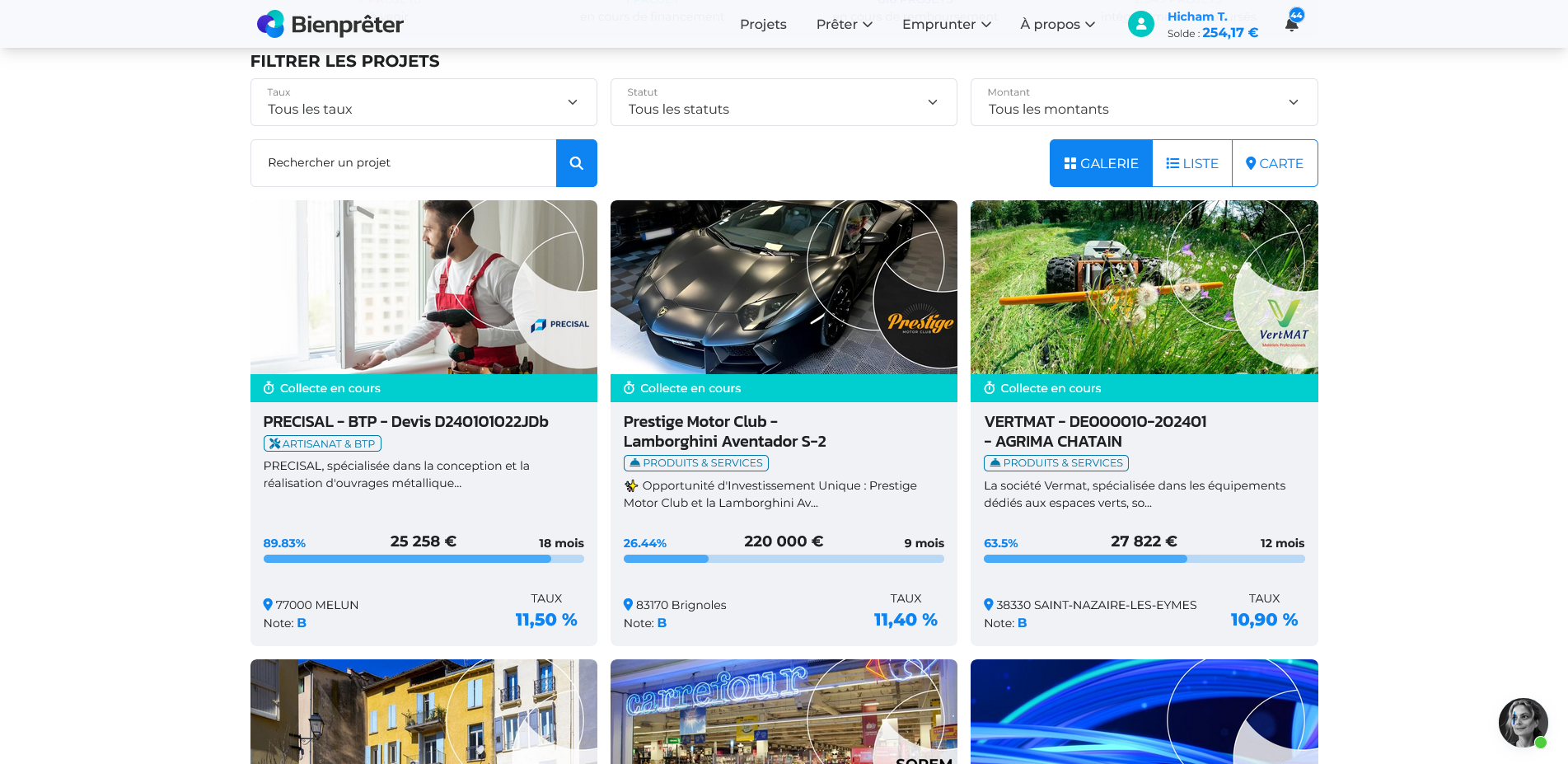Screen dimensions: 1568x764
Task: Open the Taux filter dropdown
Action: [x=424, y=102]
